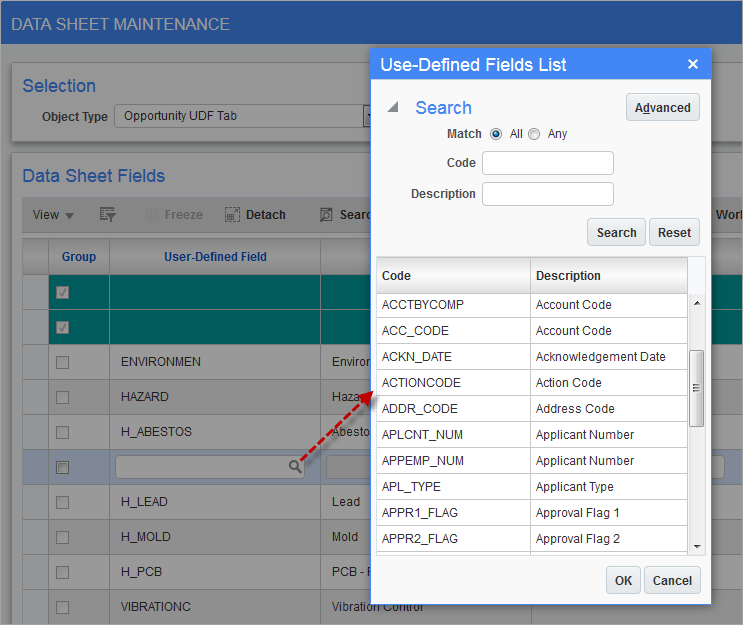Click the magnifier icon in User-Defined Field input

pyautogui.click(x=295, y=467)
